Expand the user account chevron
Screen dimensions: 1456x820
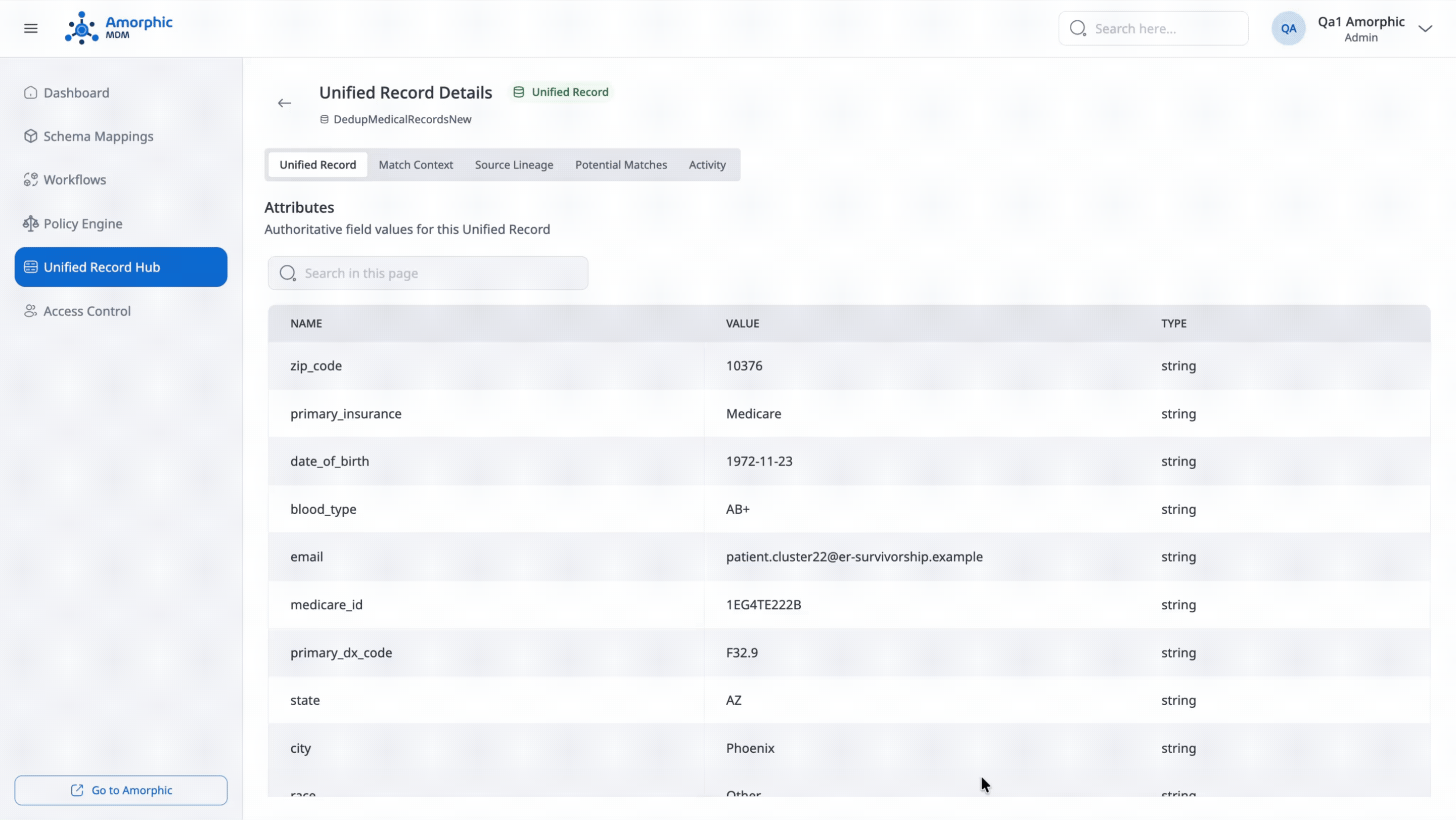(x=1425, y=28)
